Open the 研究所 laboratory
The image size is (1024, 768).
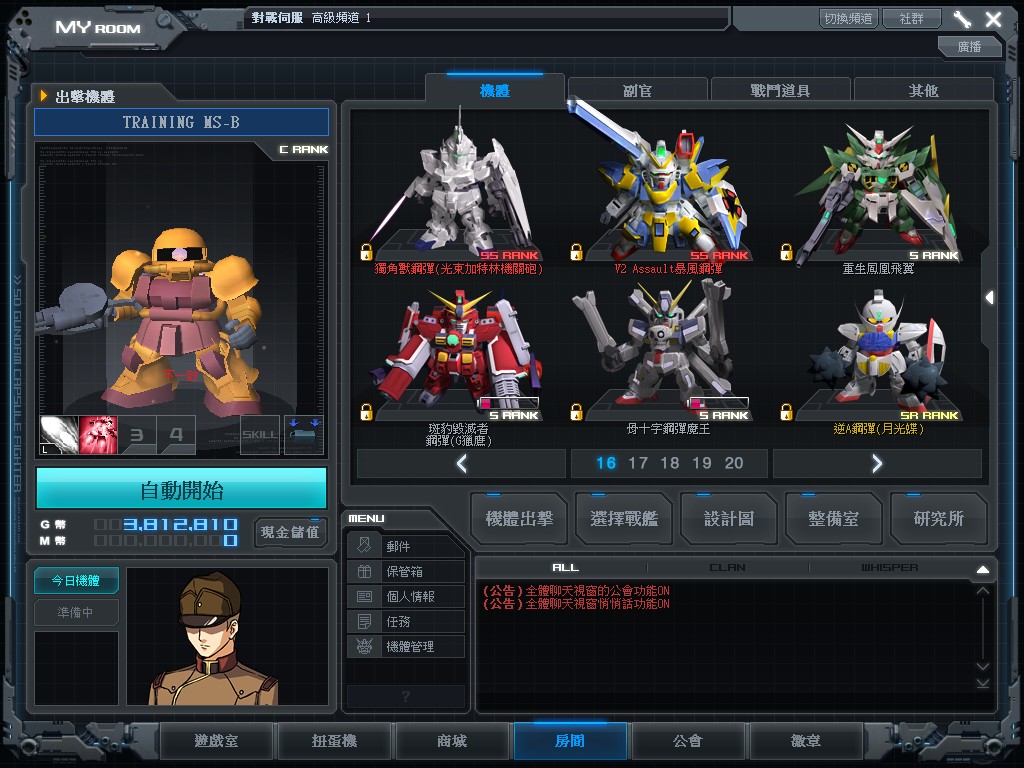pyautogui.click(x=938, y=519)
